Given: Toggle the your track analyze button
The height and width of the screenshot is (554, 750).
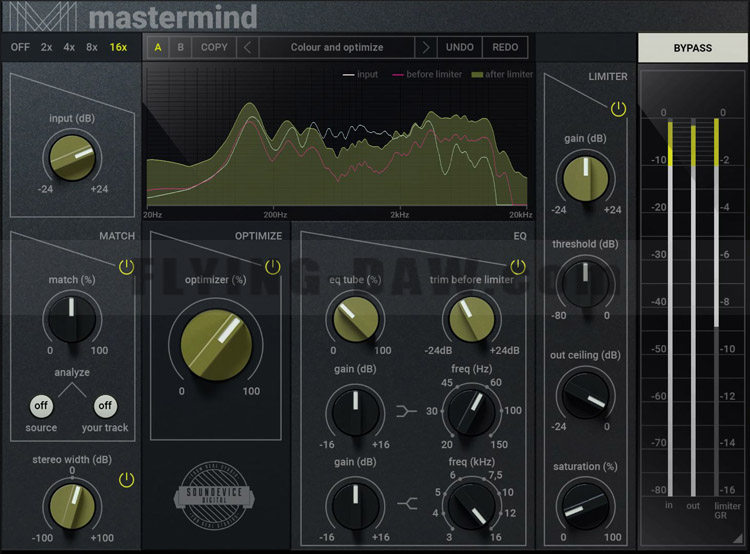Looking at the screenshot, I should tap(105, 406).
